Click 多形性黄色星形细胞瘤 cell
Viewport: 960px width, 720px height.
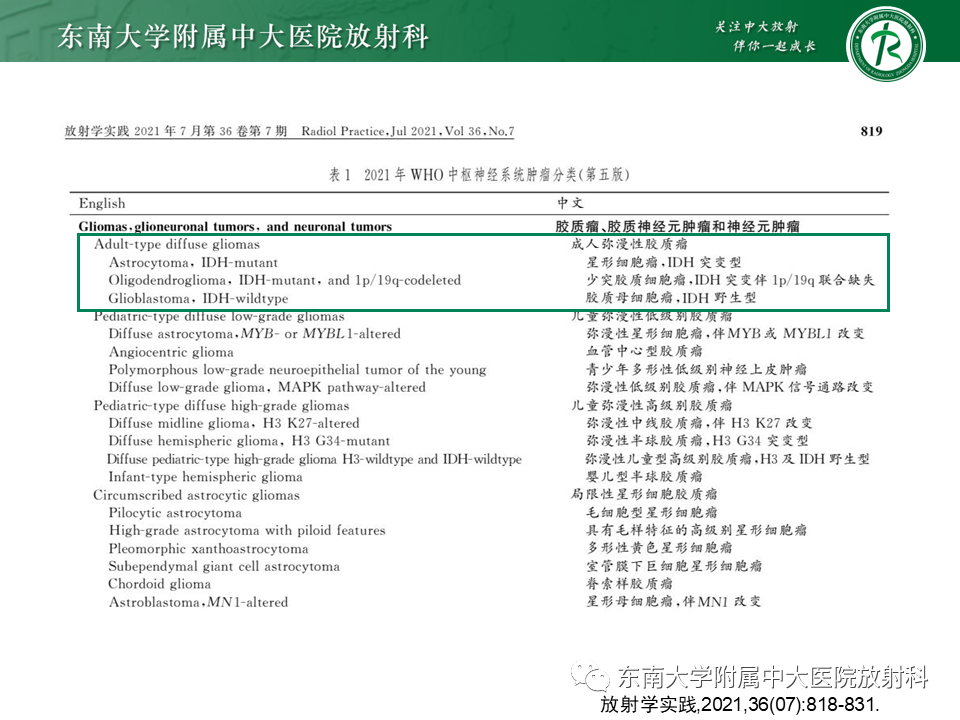(x=659, y=548)
